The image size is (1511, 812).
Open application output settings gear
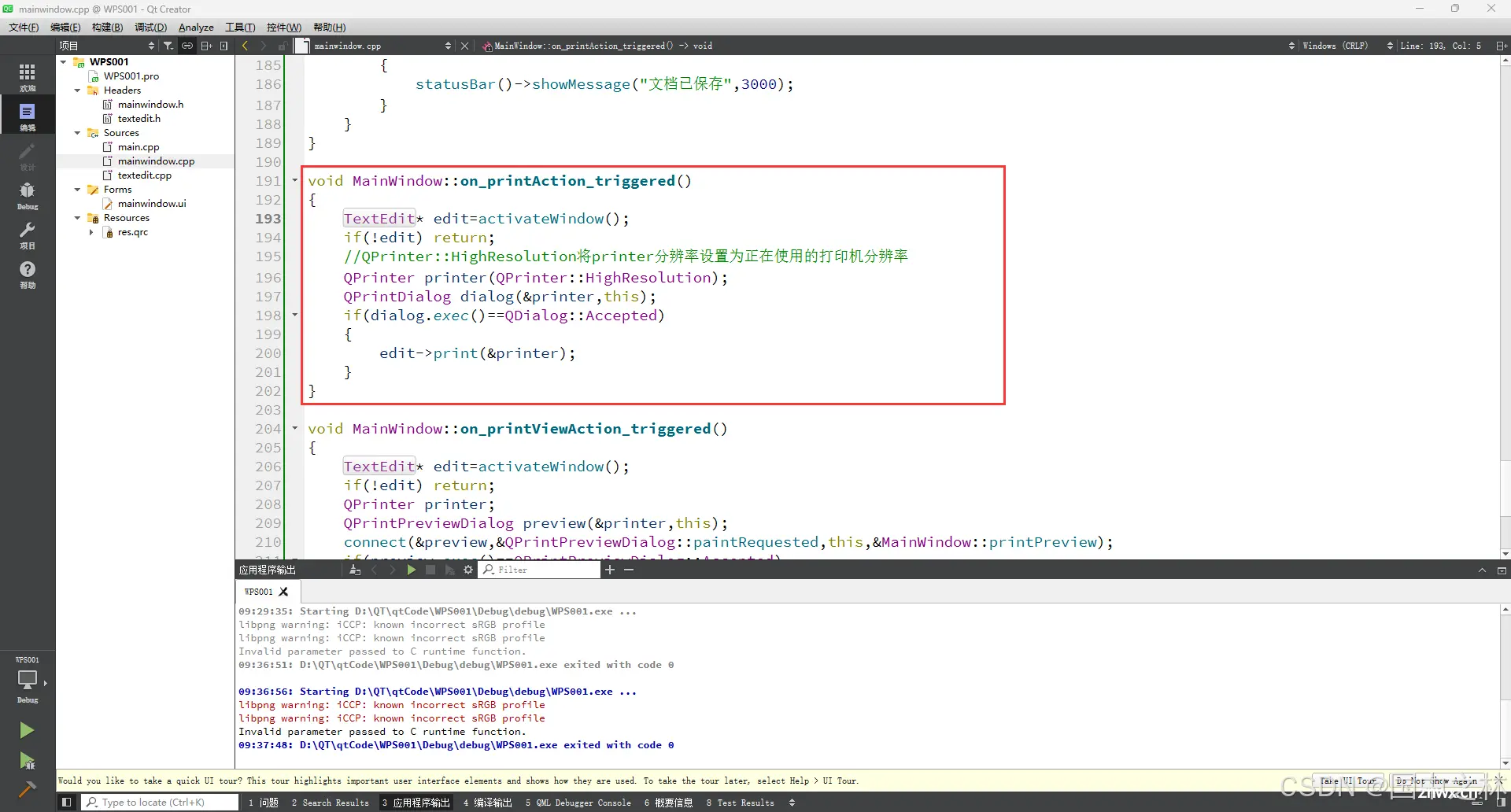[x=468, y=570]
